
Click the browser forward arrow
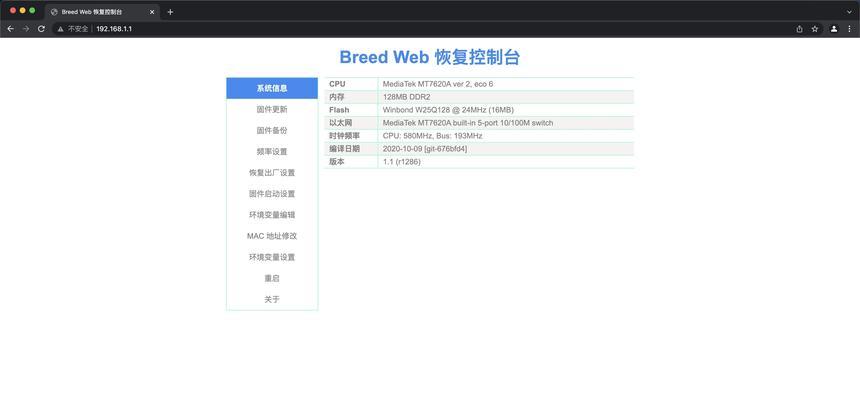point(26,29)
